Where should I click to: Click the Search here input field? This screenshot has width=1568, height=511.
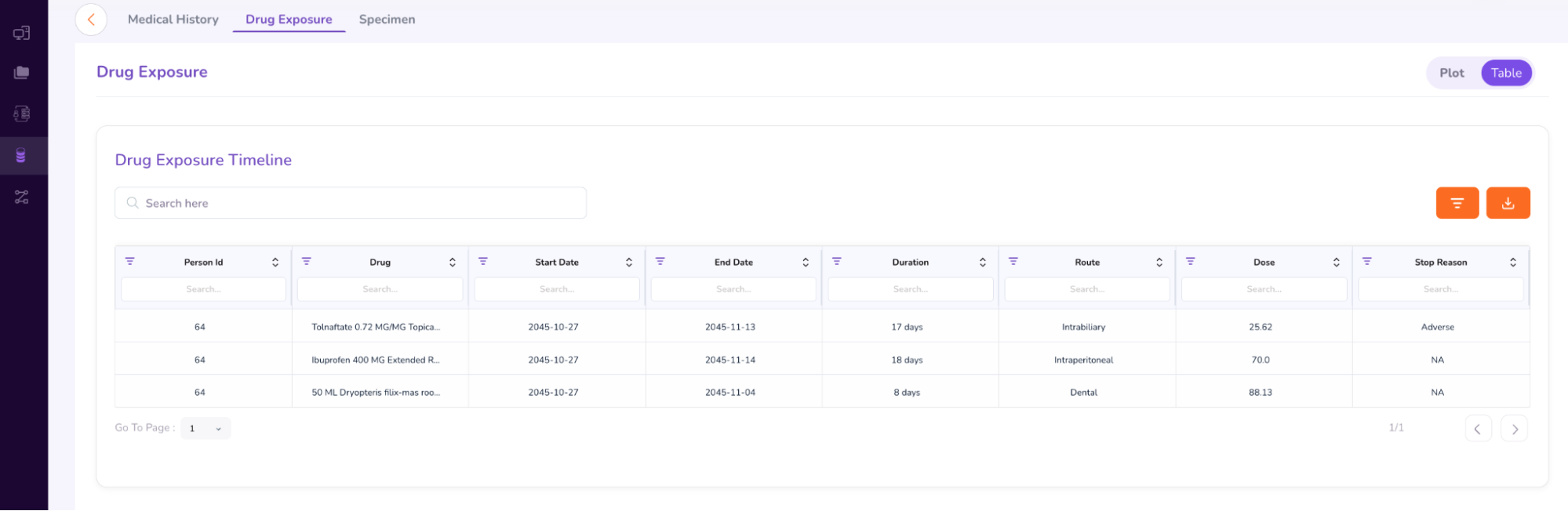[x=350, y=203]
